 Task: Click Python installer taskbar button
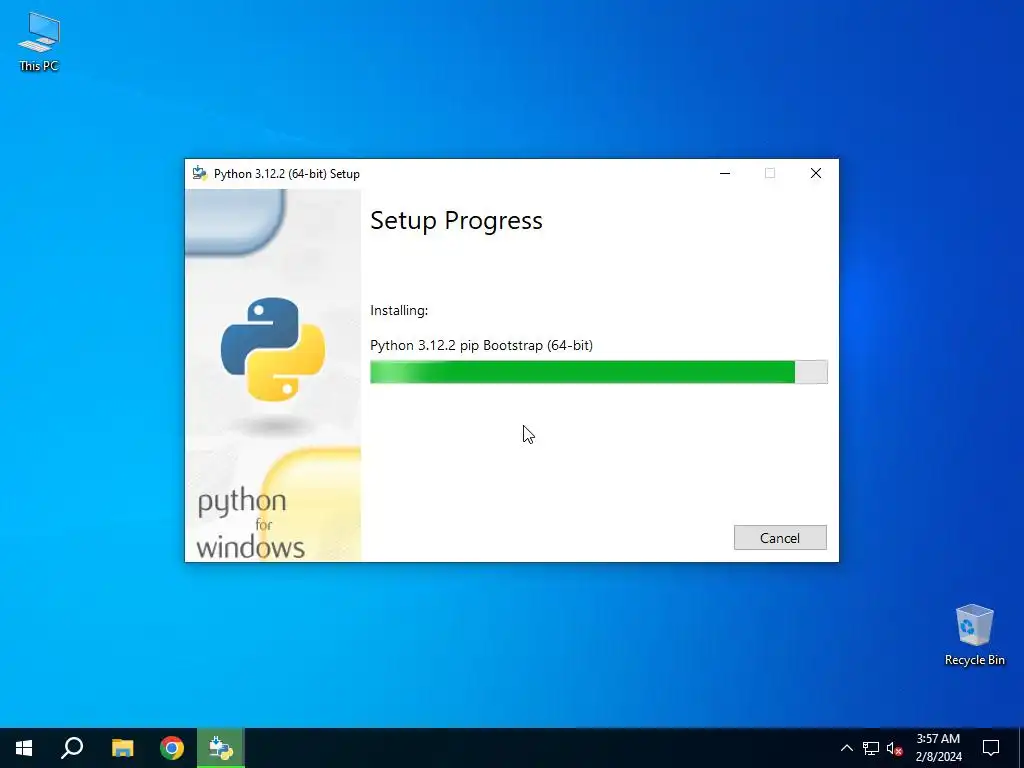pos(221,748)
